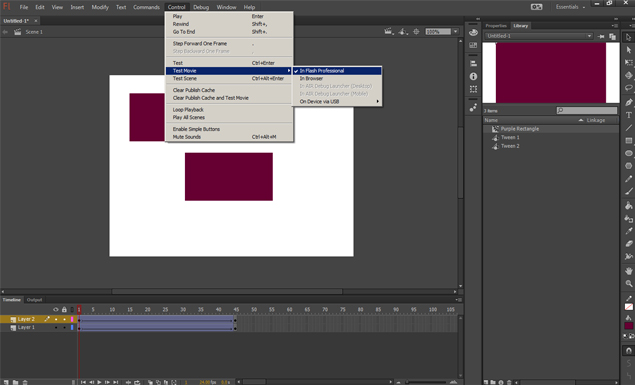The width and height of the screenshot is (635, 385).
Task: Sort library by Name column arrow
Action: tap(581, 120)
